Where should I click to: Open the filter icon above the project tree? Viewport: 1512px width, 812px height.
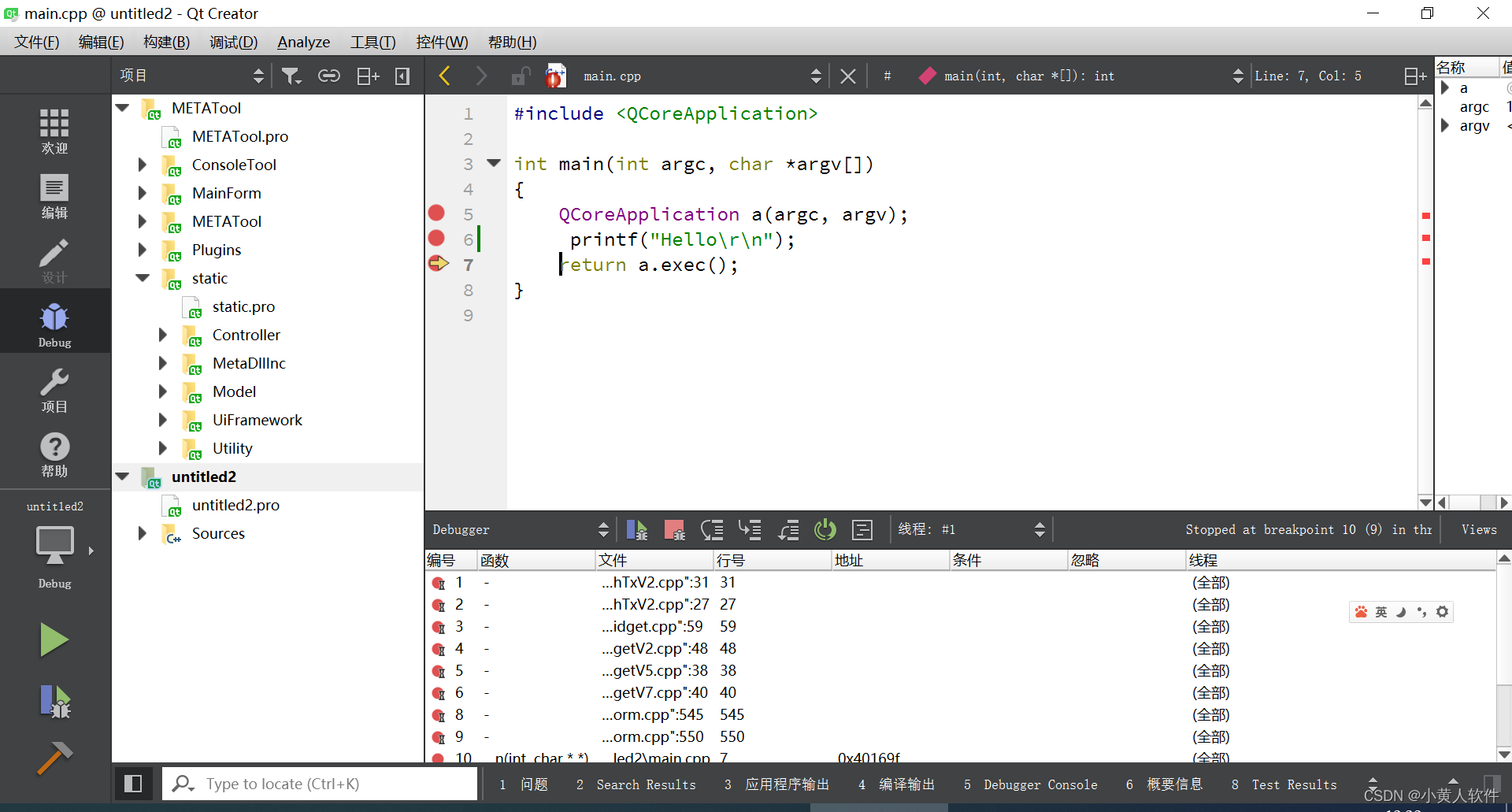(x=291, y=75)
